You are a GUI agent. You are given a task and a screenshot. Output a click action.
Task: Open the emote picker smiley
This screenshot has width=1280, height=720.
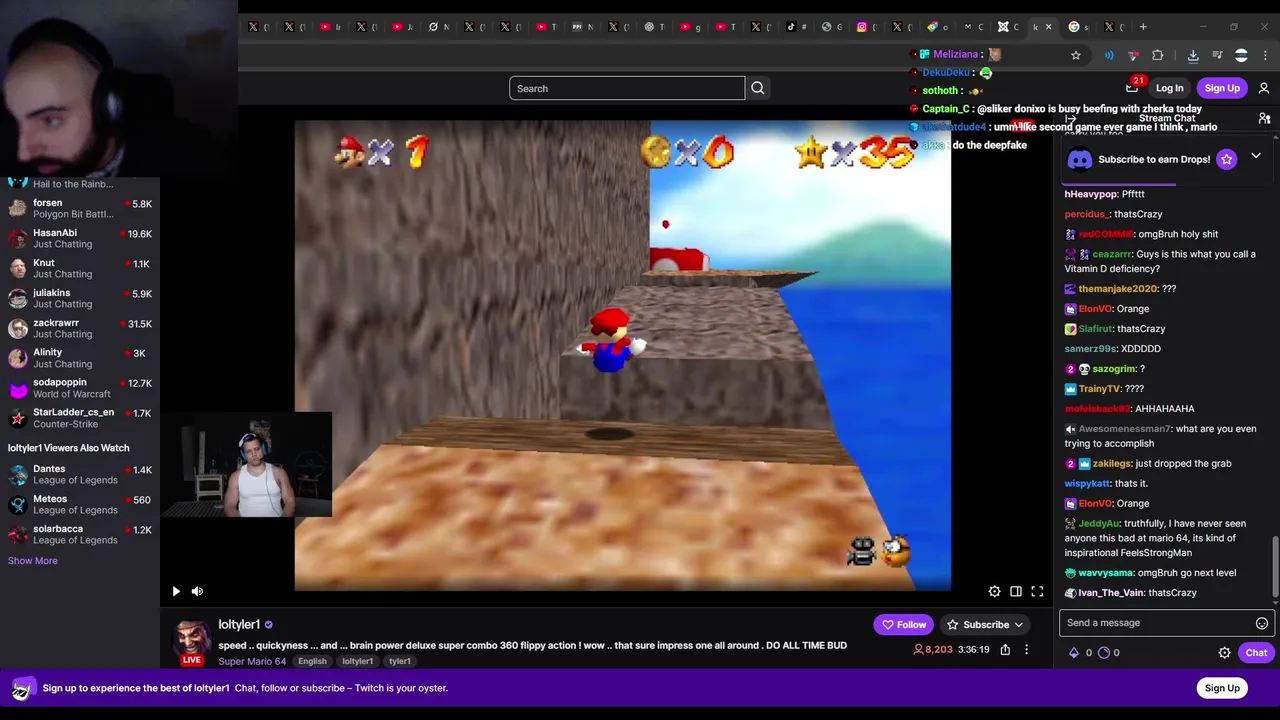[1262, 623]
